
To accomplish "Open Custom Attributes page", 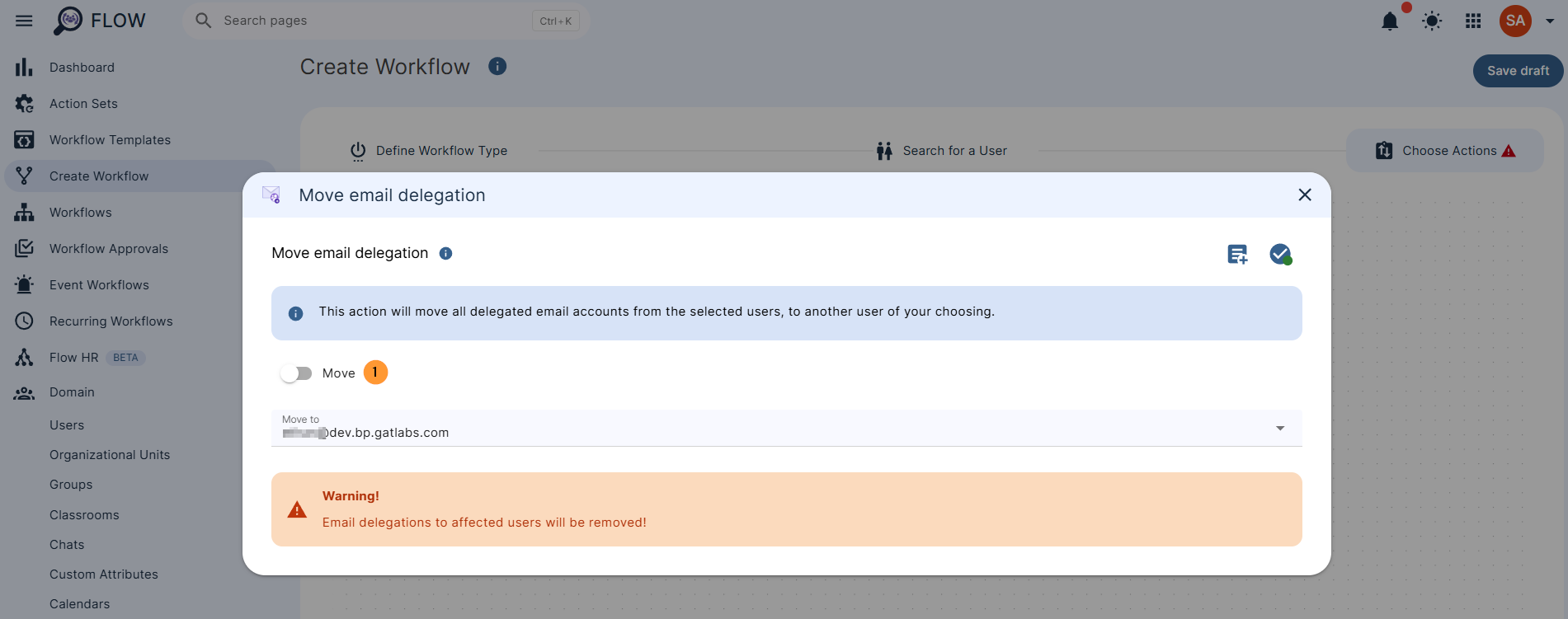I will click(x=104, y=574).
